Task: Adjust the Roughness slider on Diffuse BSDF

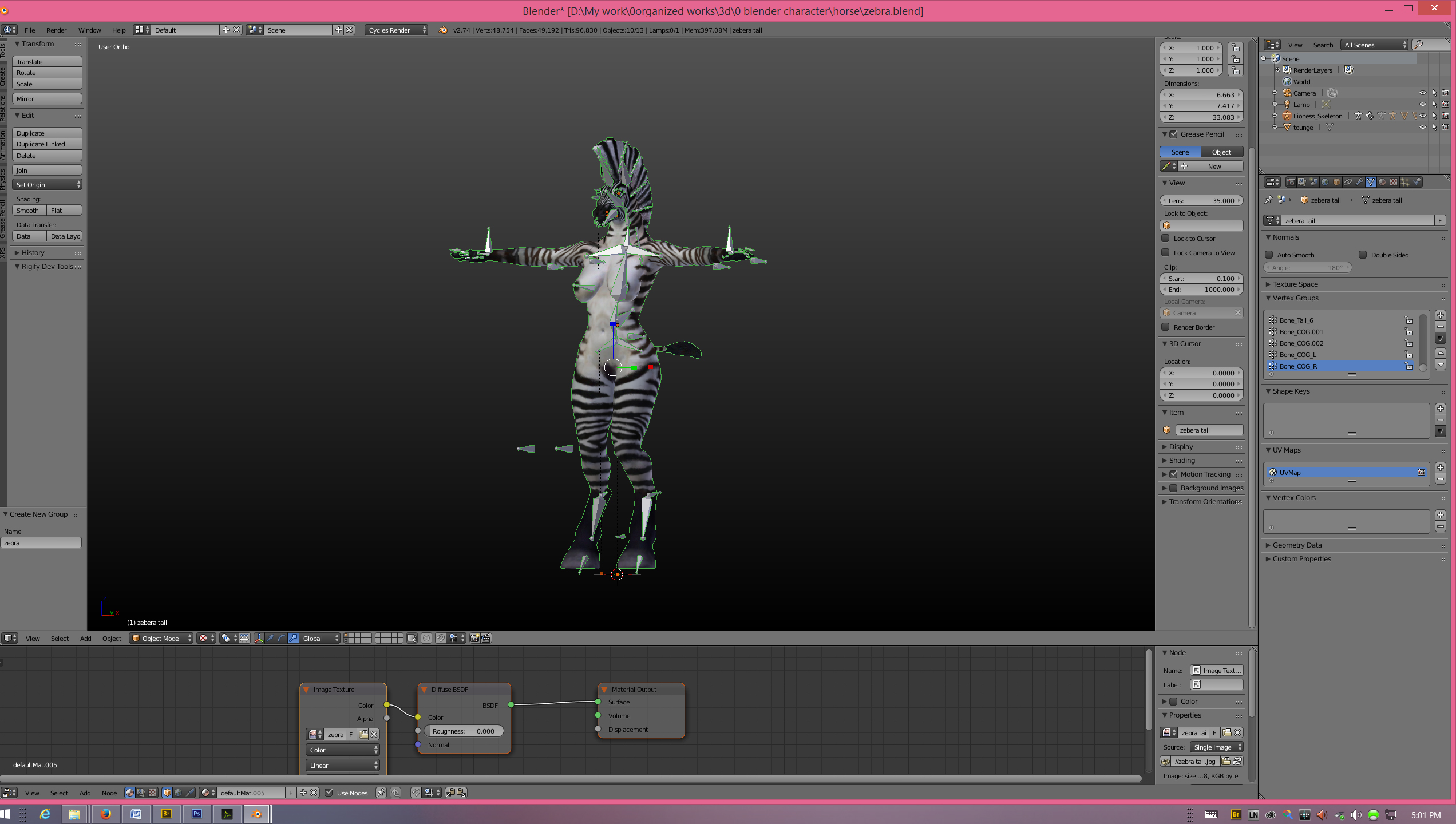Action: pos(464,731)
